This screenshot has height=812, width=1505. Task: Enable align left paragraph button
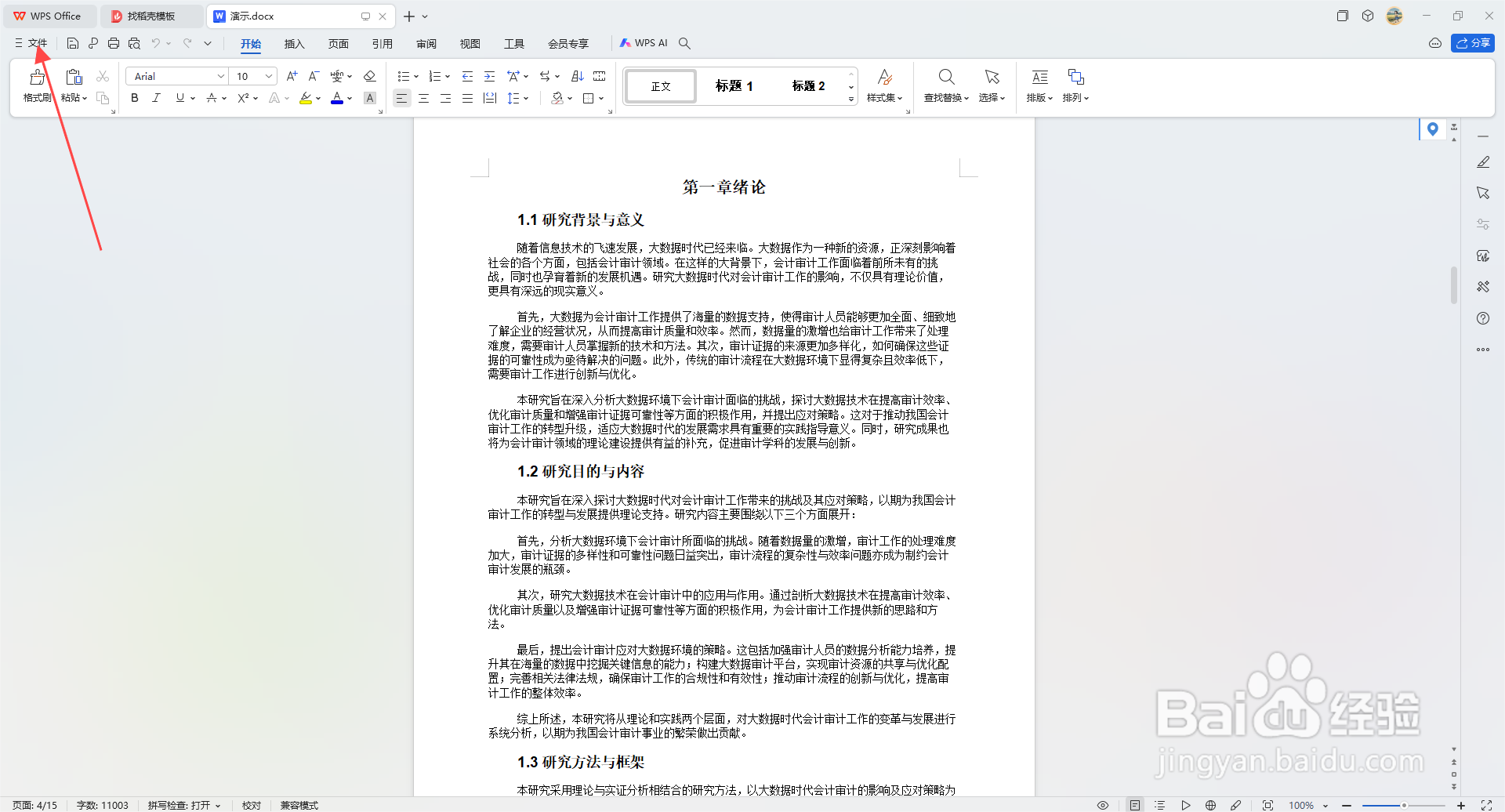pos(401,98)
